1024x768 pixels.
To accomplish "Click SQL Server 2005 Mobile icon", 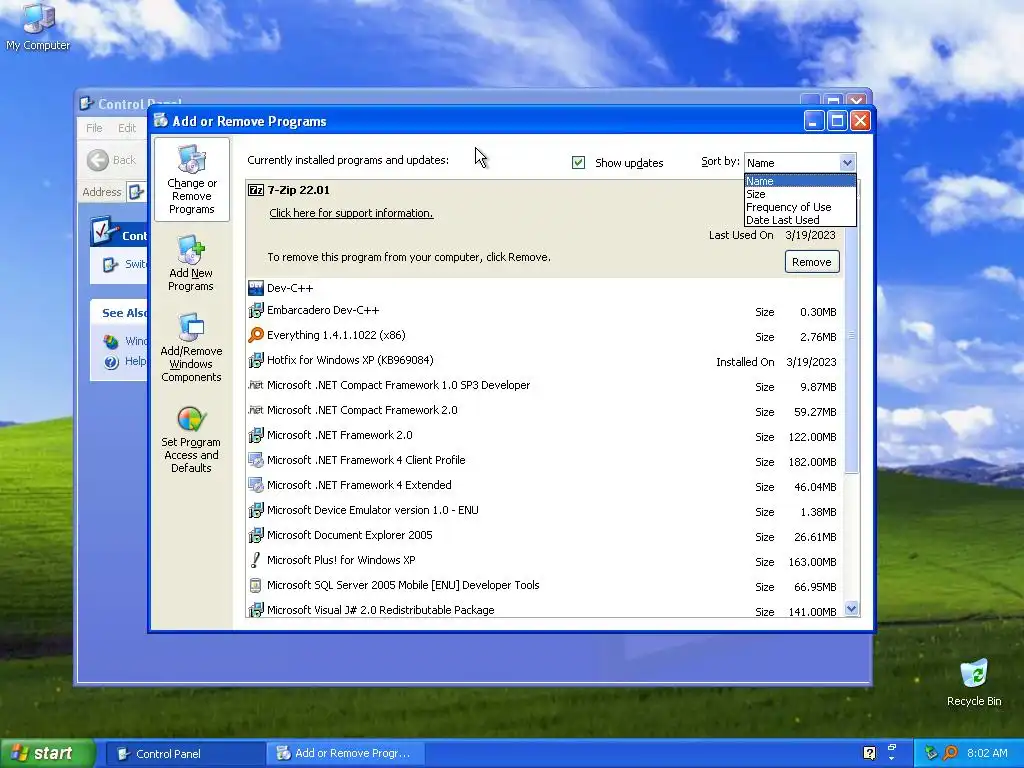I will pyautogui.click(x=256, y=585).
